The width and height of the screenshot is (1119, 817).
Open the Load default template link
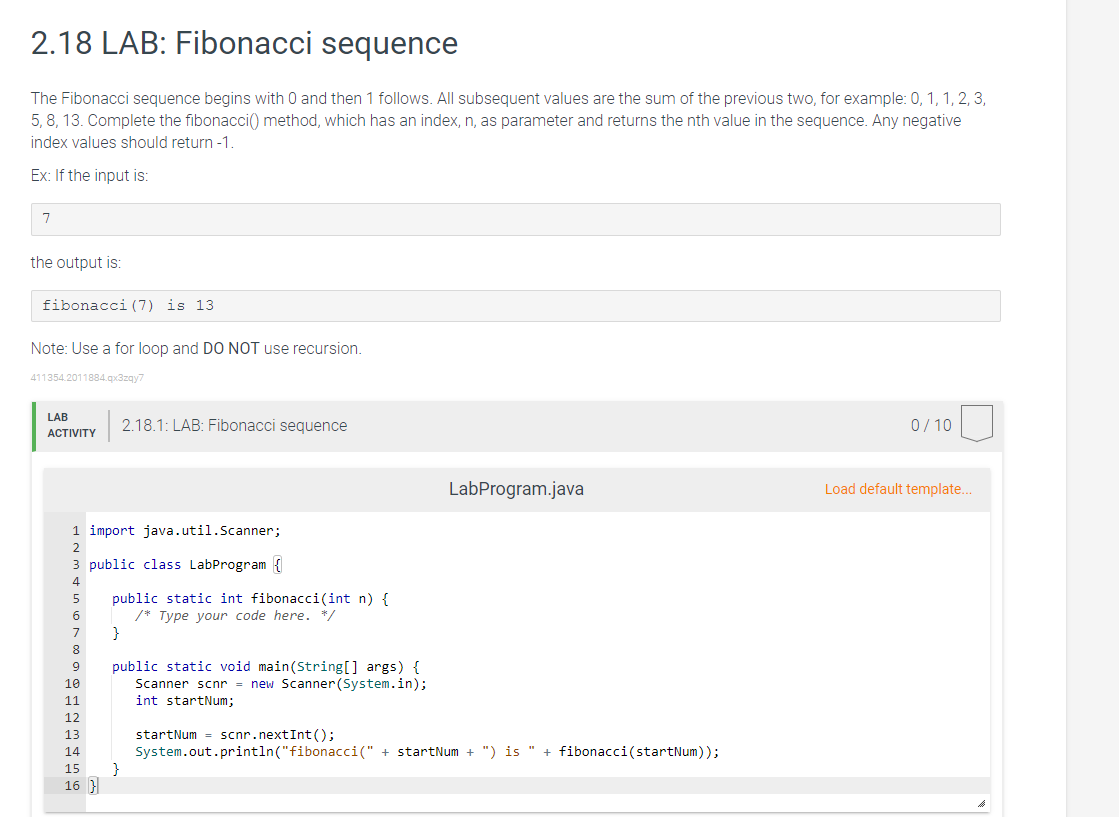point(897,489)
